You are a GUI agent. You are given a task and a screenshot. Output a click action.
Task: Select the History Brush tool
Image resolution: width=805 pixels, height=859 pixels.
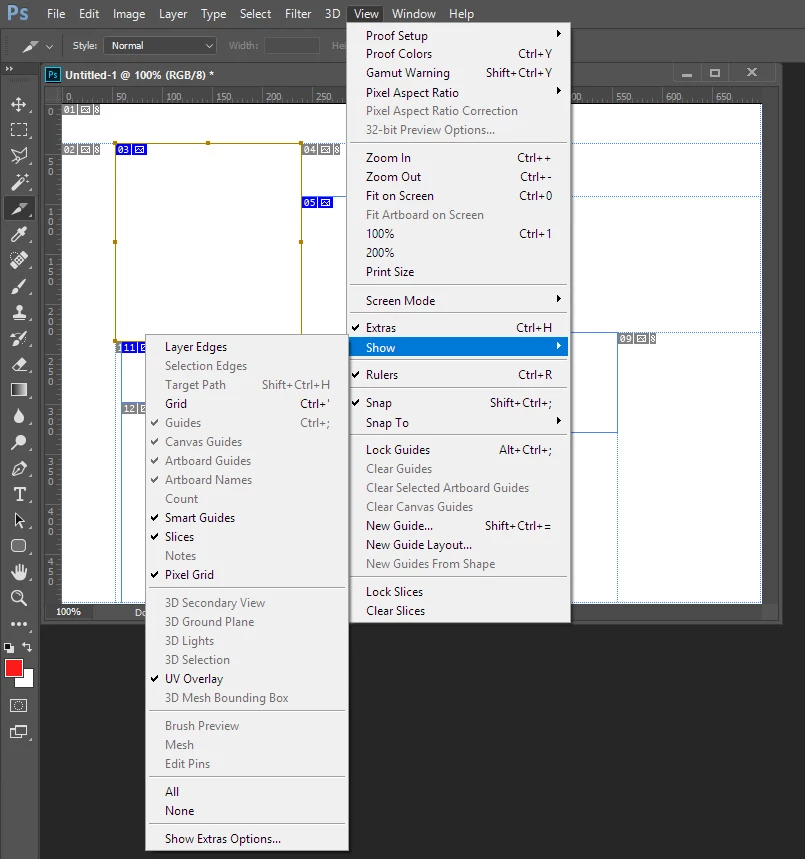point(19,339)
